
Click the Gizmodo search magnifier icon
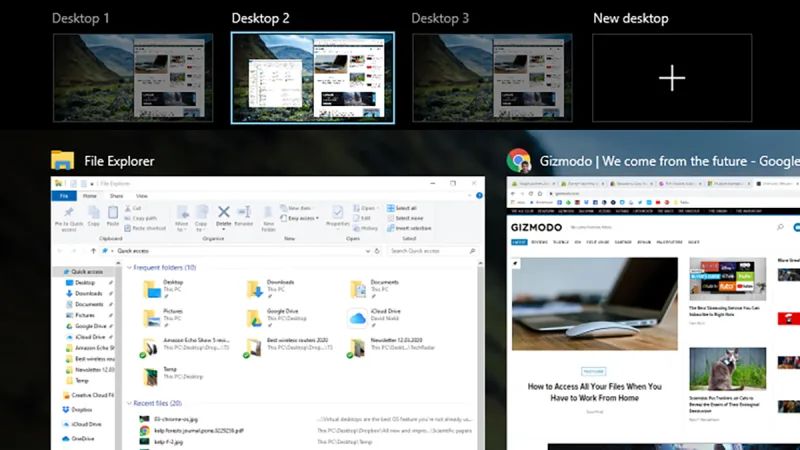click(x=780, y=227)
